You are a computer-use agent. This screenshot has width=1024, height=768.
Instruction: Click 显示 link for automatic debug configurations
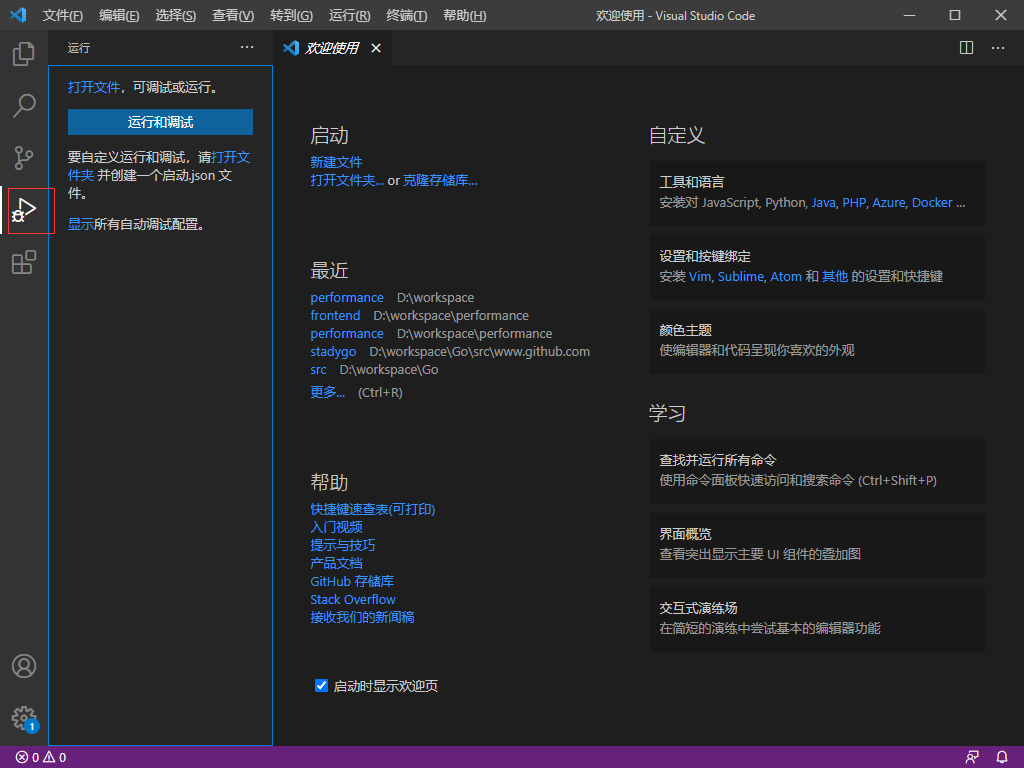click(x=81, y=224)
